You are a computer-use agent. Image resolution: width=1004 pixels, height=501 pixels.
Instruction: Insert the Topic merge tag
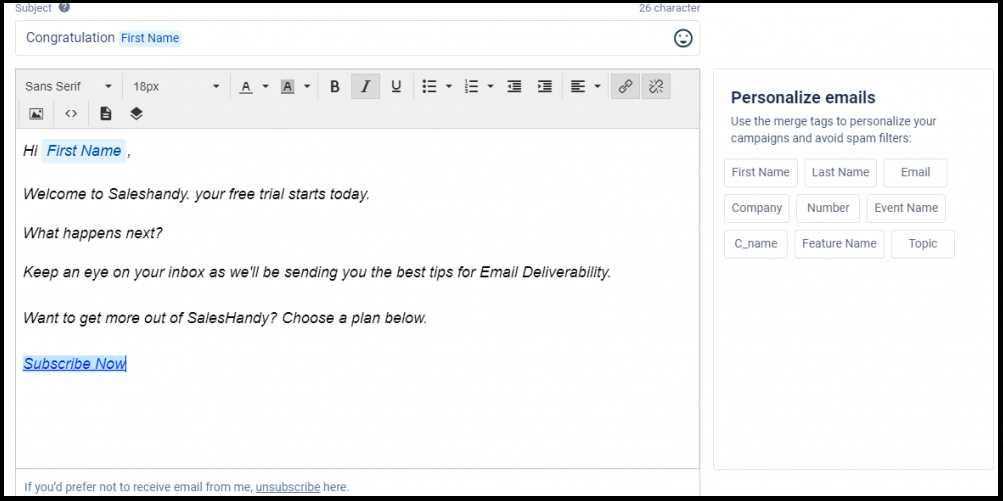pos(923,244)
